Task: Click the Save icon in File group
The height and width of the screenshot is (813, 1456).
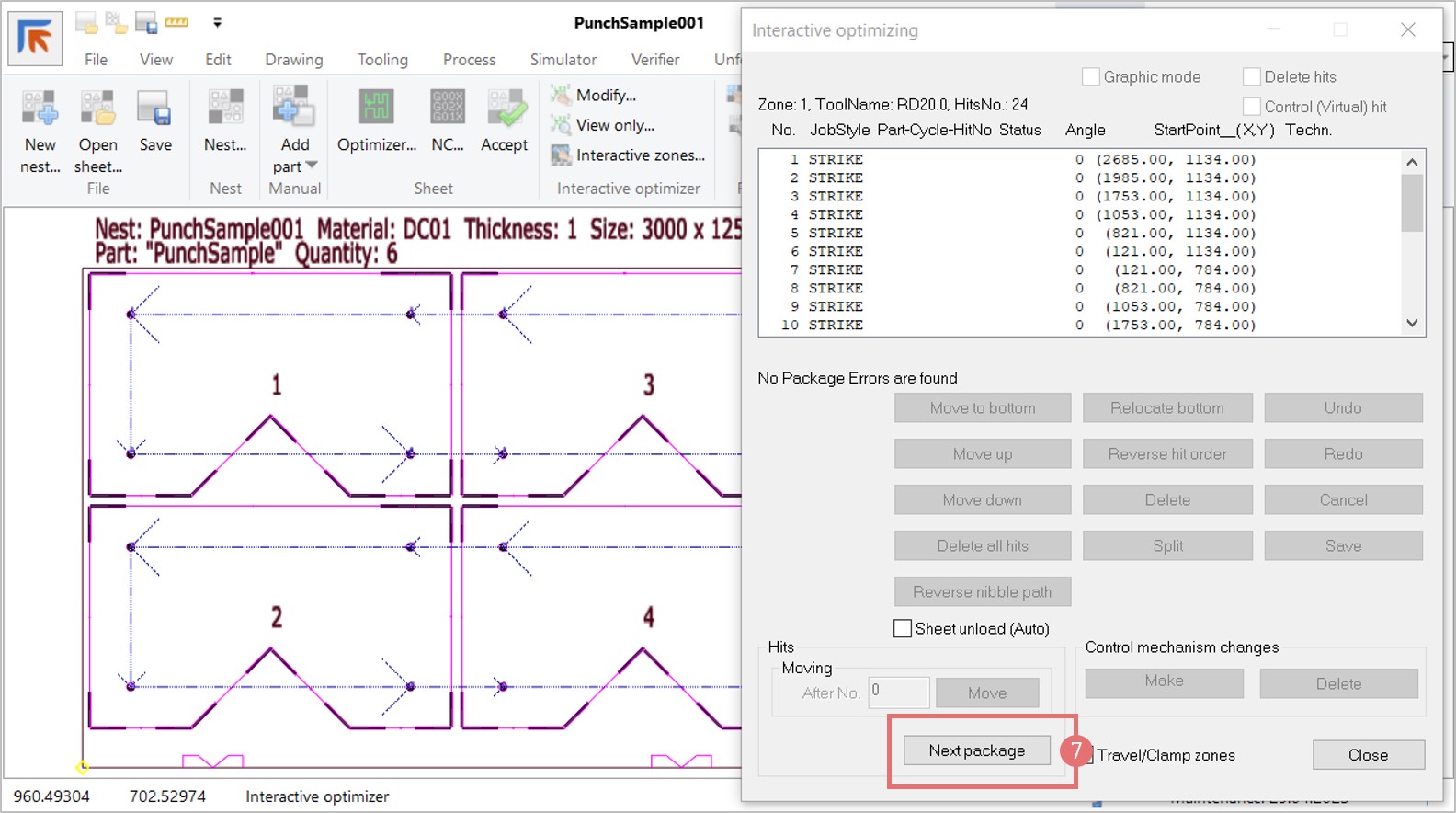Action: pyautogui.click(x=154, y=109)
